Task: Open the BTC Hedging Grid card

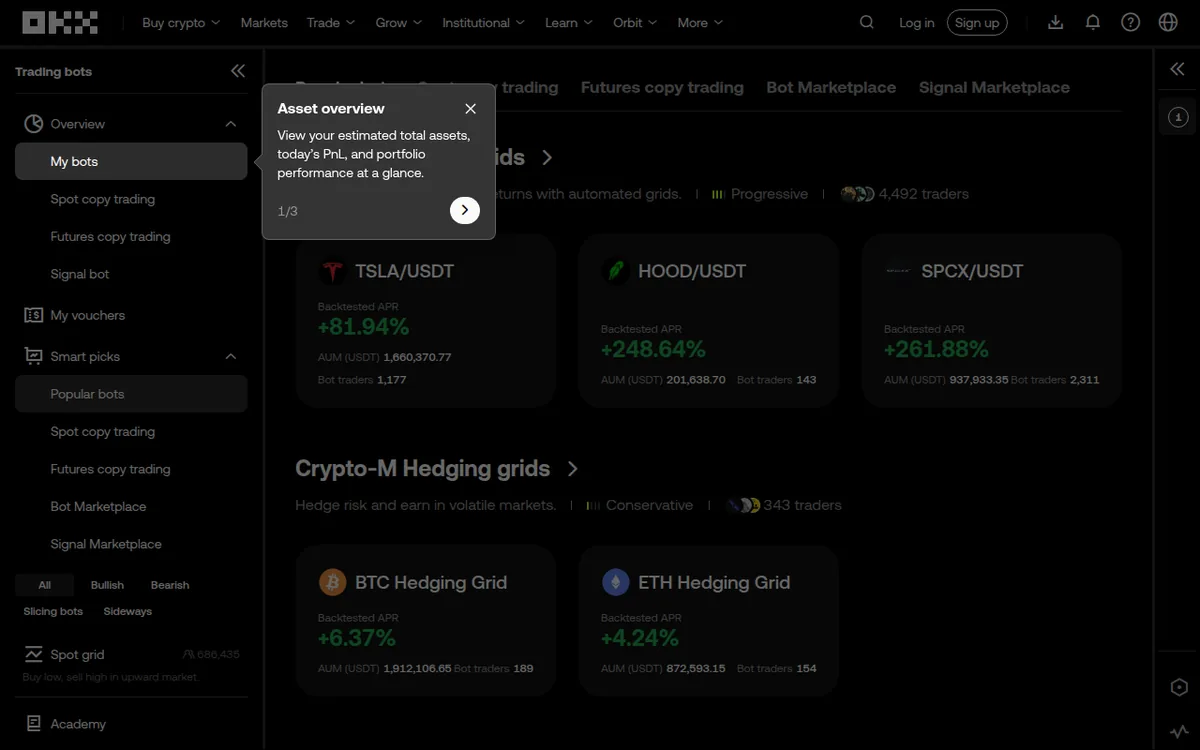Action: [x=426, y=620]
